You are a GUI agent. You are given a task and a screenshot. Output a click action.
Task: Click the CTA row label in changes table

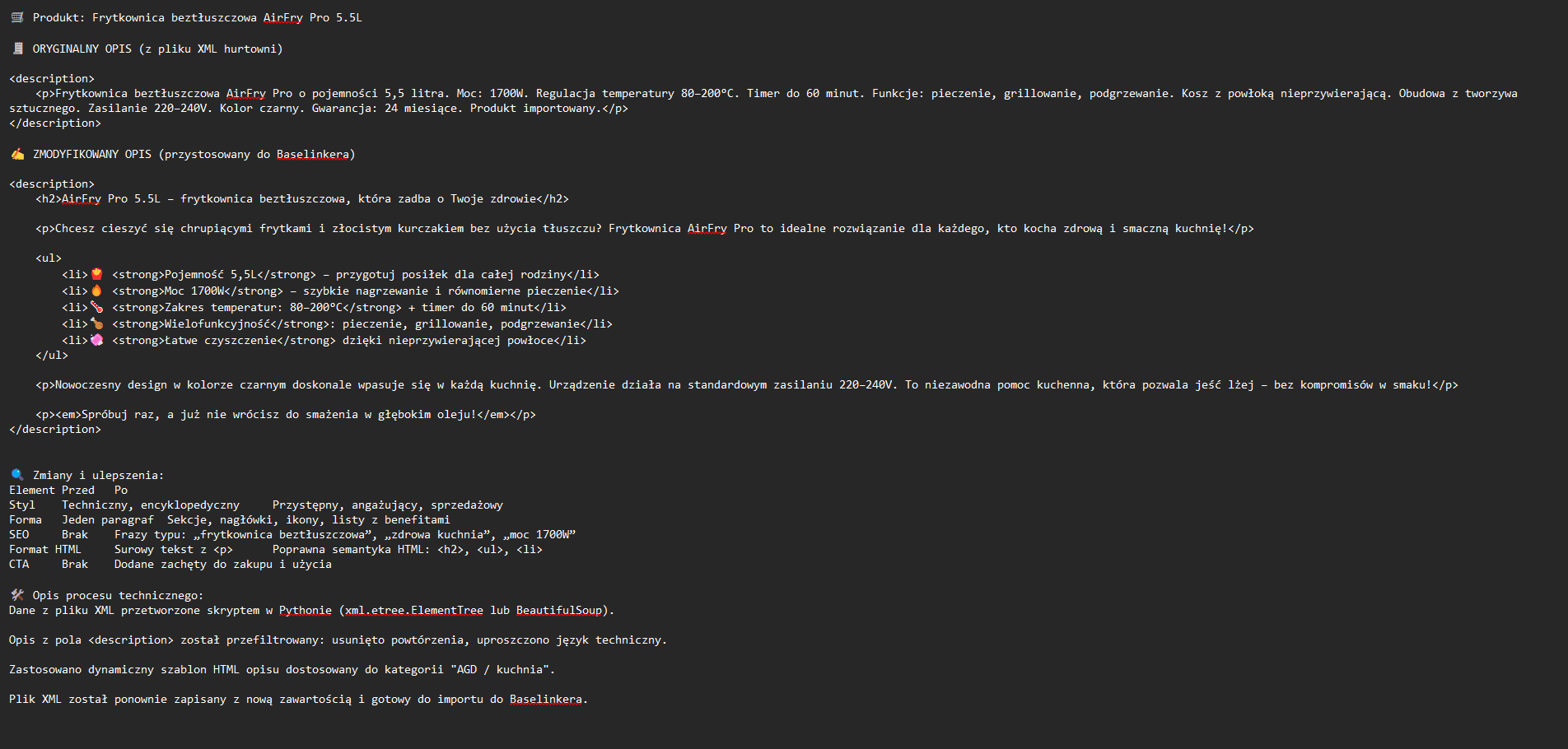pos(19,565)
